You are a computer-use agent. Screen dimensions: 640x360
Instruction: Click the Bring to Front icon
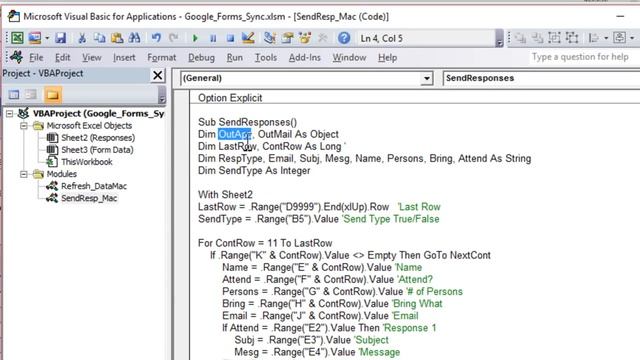pos(520,38)
